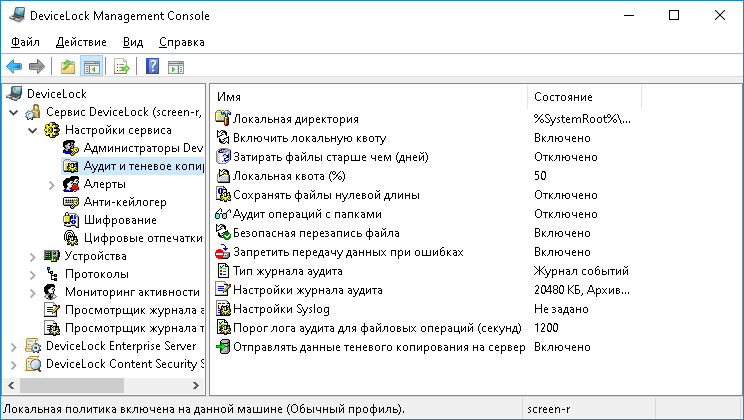Open help via blue question mark icon
This screenshot has width=744, height=420.
coord(152,67)
